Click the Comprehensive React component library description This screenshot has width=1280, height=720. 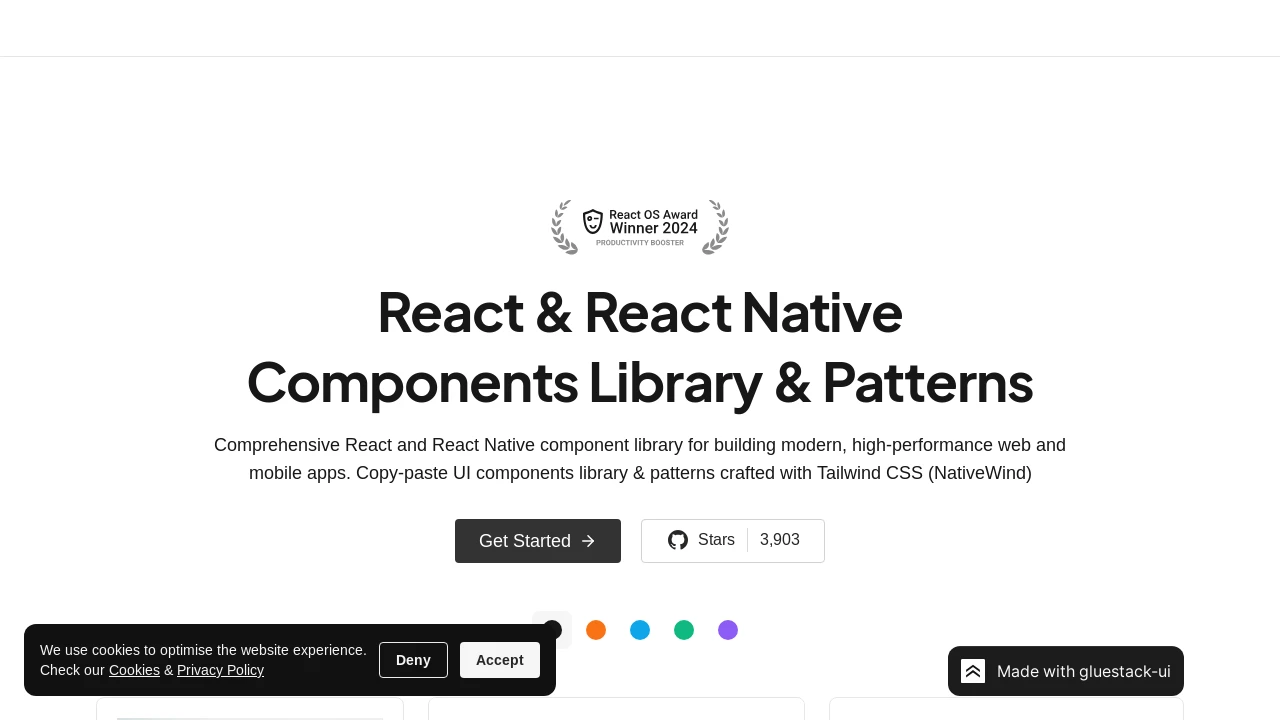click(x=640, y=459)
